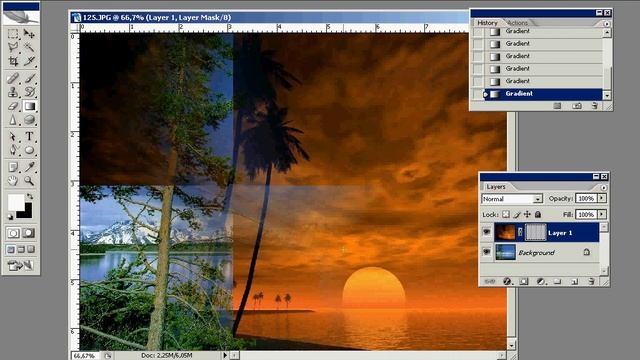Create a new layer set folder
The width and height of the screenshot is (640, 360).
558,282
